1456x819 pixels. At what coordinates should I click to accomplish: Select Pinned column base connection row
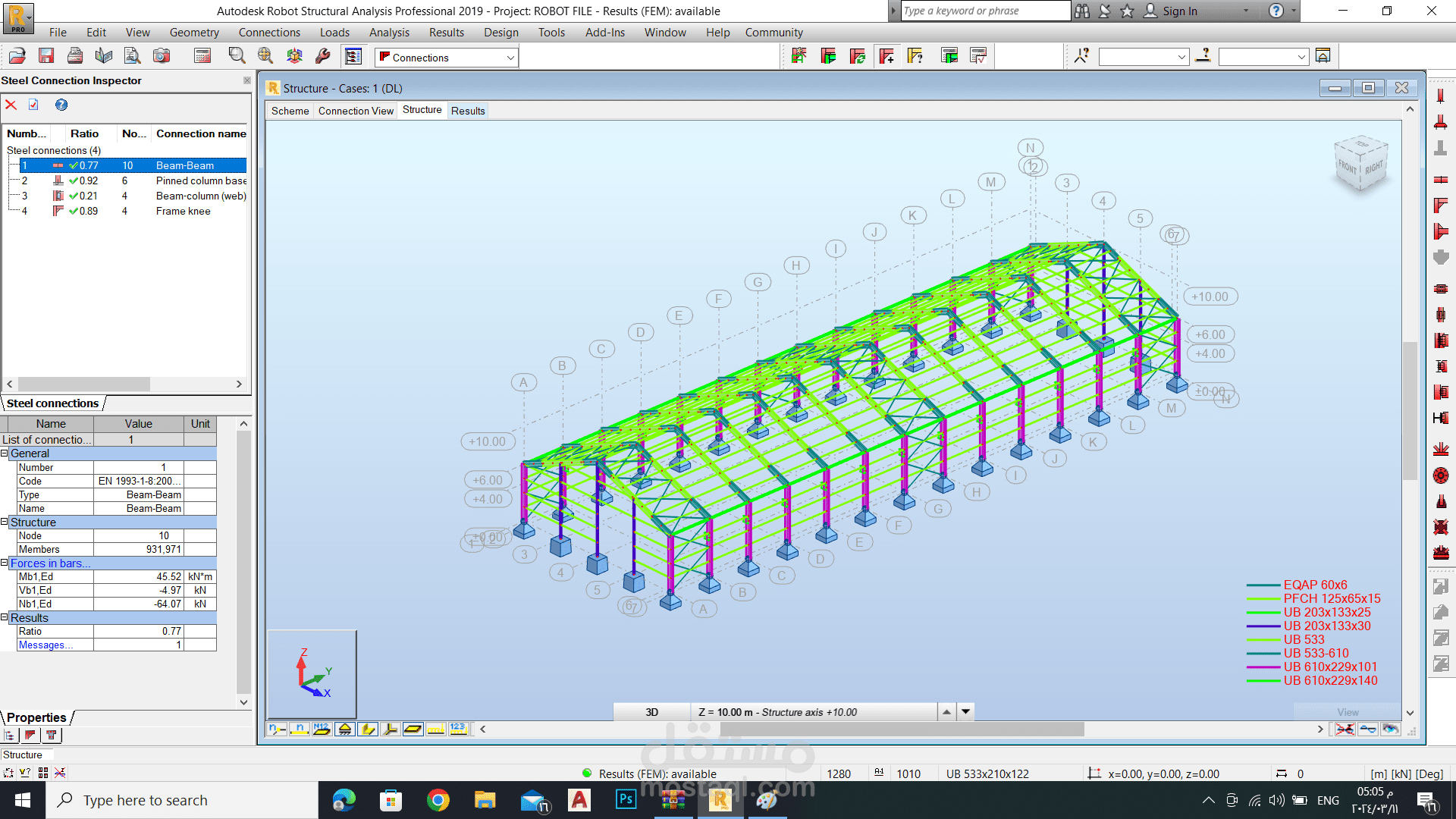(200, 180)
